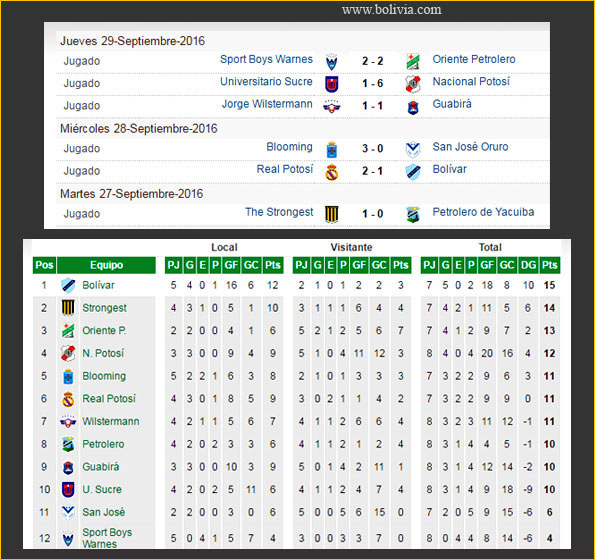Open Strongest team link in standings

104,308
